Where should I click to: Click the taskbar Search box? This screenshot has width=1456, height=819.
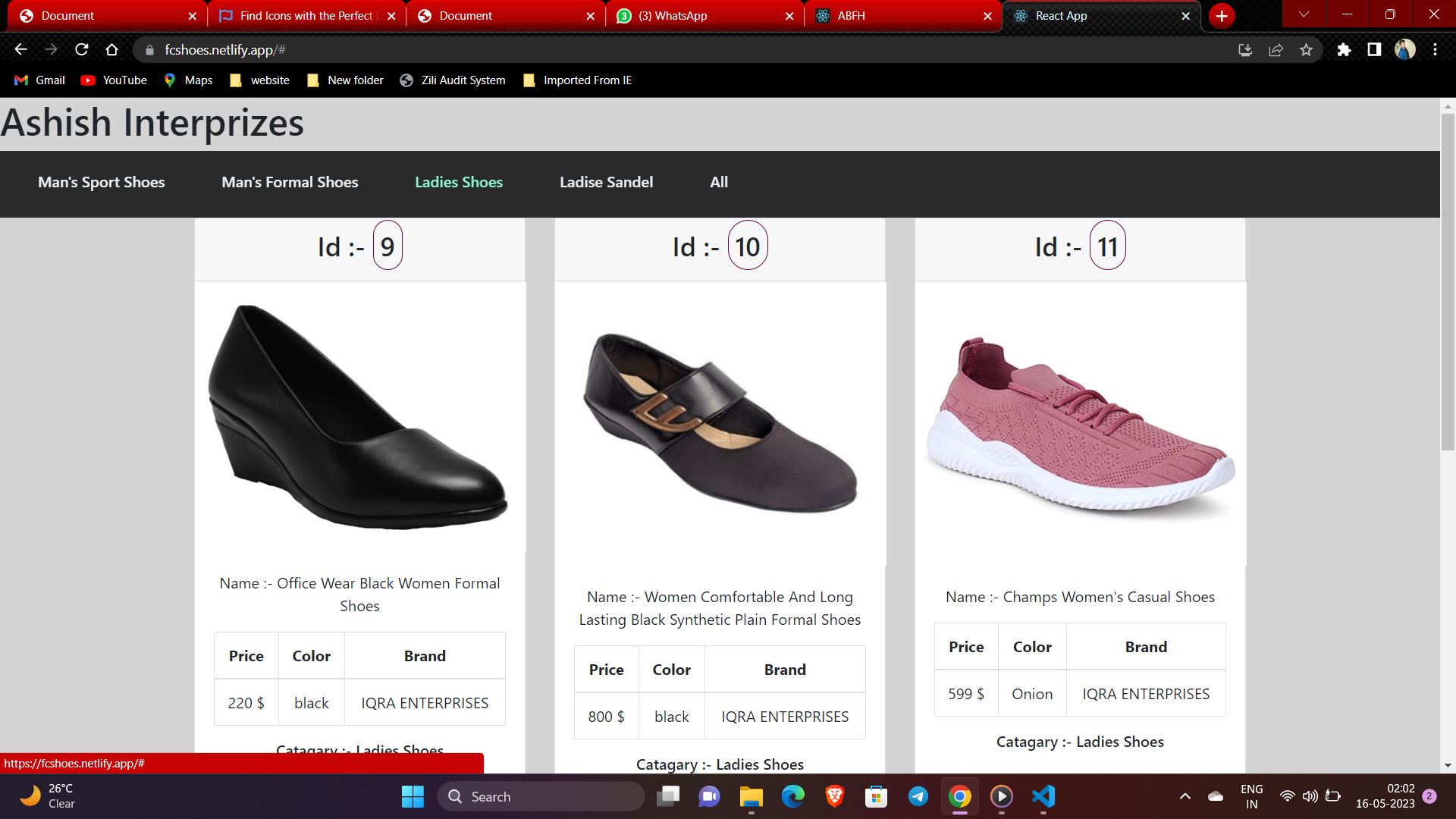[541, 796]
